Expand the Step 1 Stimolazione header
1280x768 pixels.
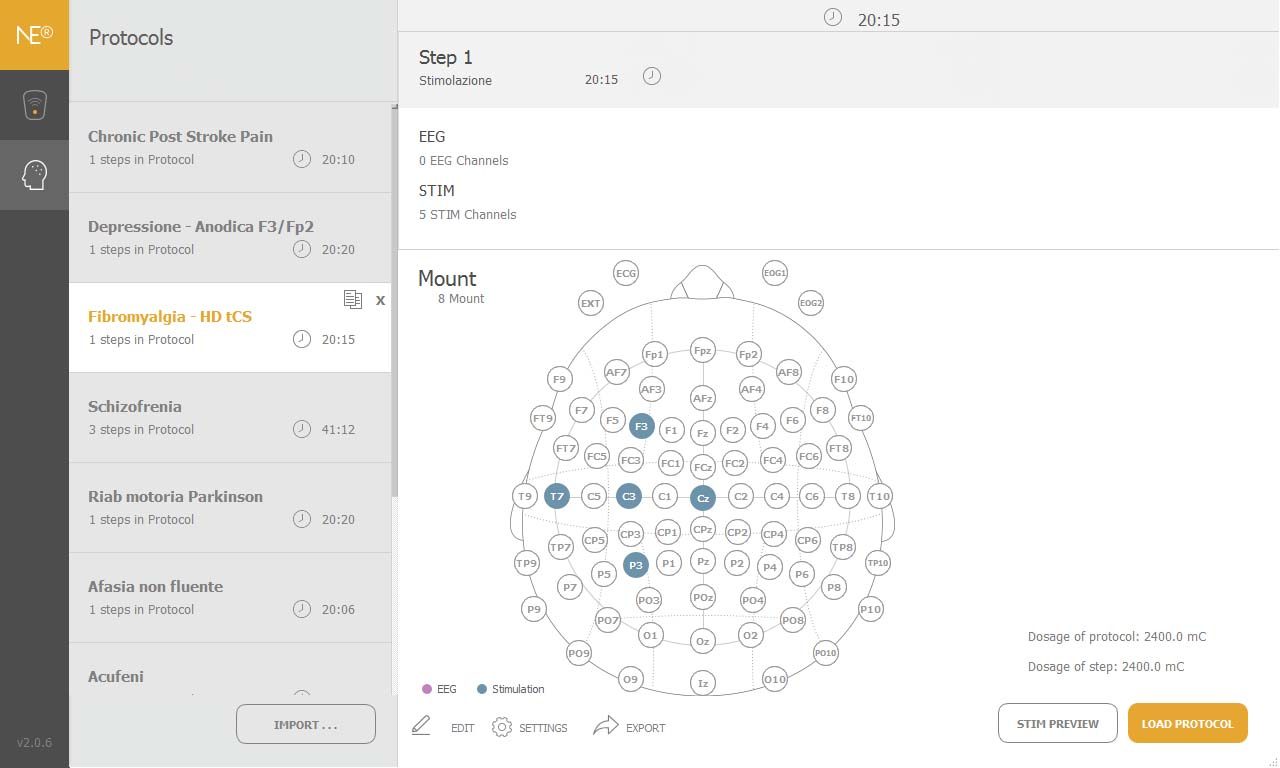coord(838,68)
